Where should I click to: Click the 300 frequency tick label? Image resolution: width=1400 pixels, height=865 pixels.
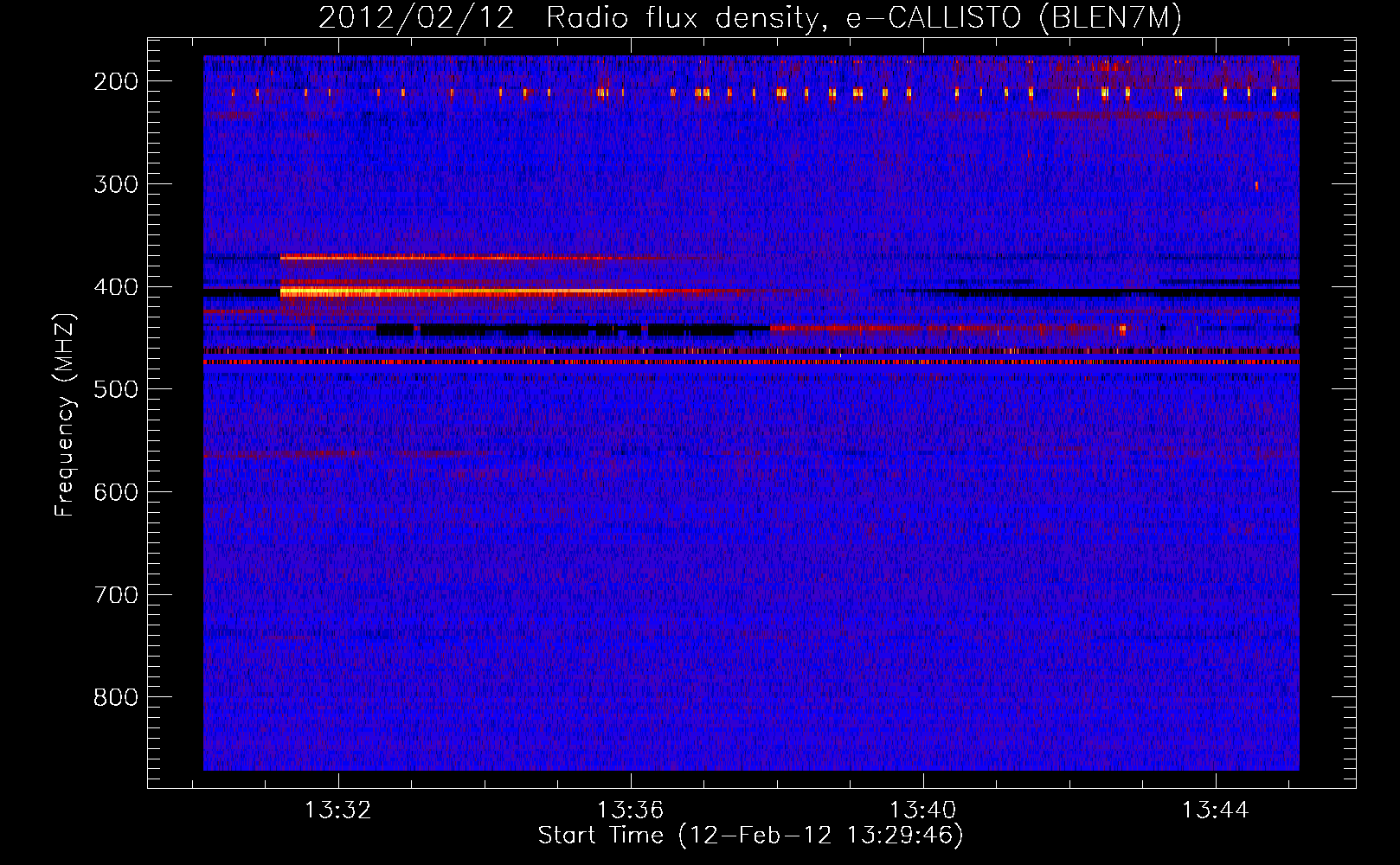tap(115, 184)
